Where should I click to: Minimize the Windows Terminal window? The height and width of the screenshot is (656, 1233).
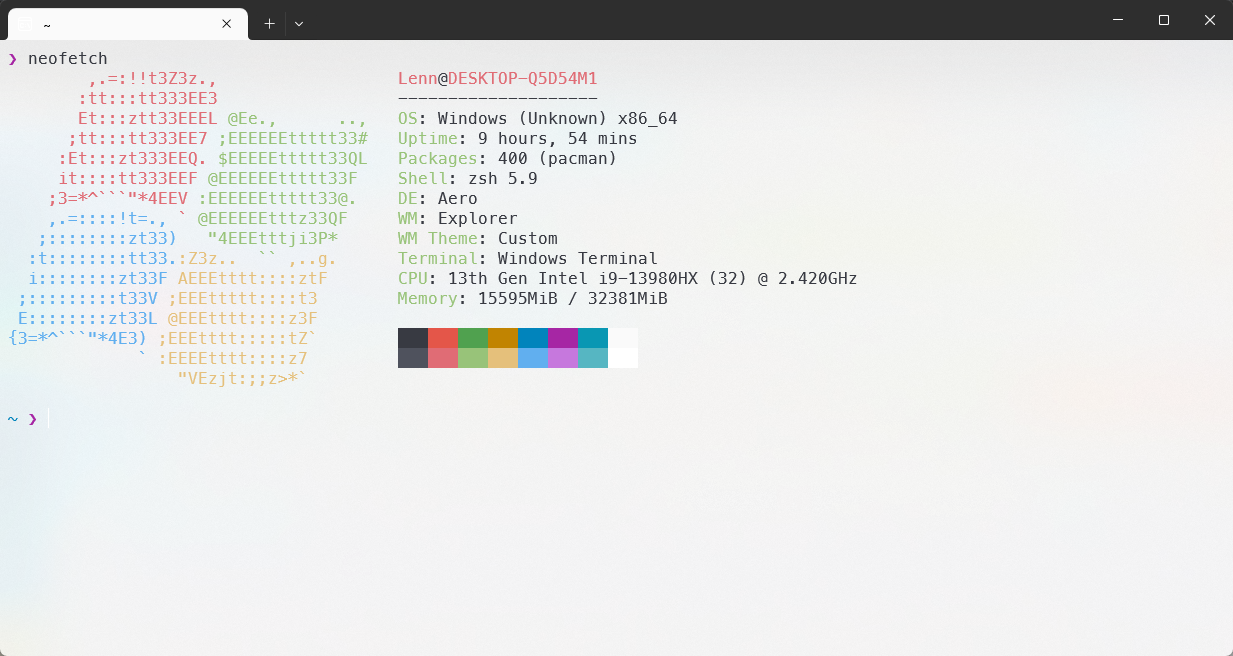(1118, 20)
